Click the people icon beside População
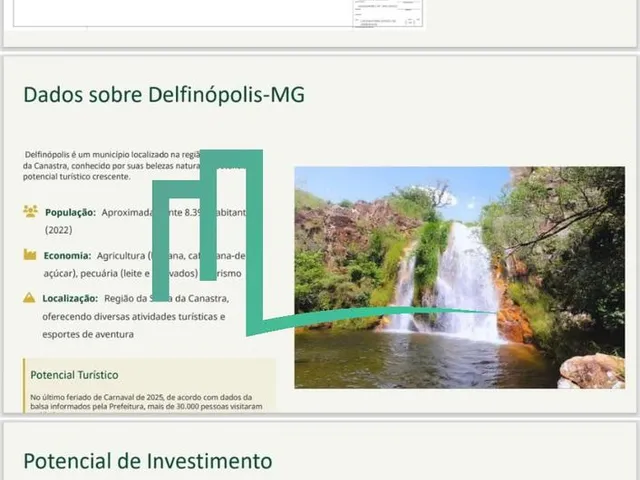The height and width of the screenshot is (480, 640). pyautogui.click(x=30, y=211)
